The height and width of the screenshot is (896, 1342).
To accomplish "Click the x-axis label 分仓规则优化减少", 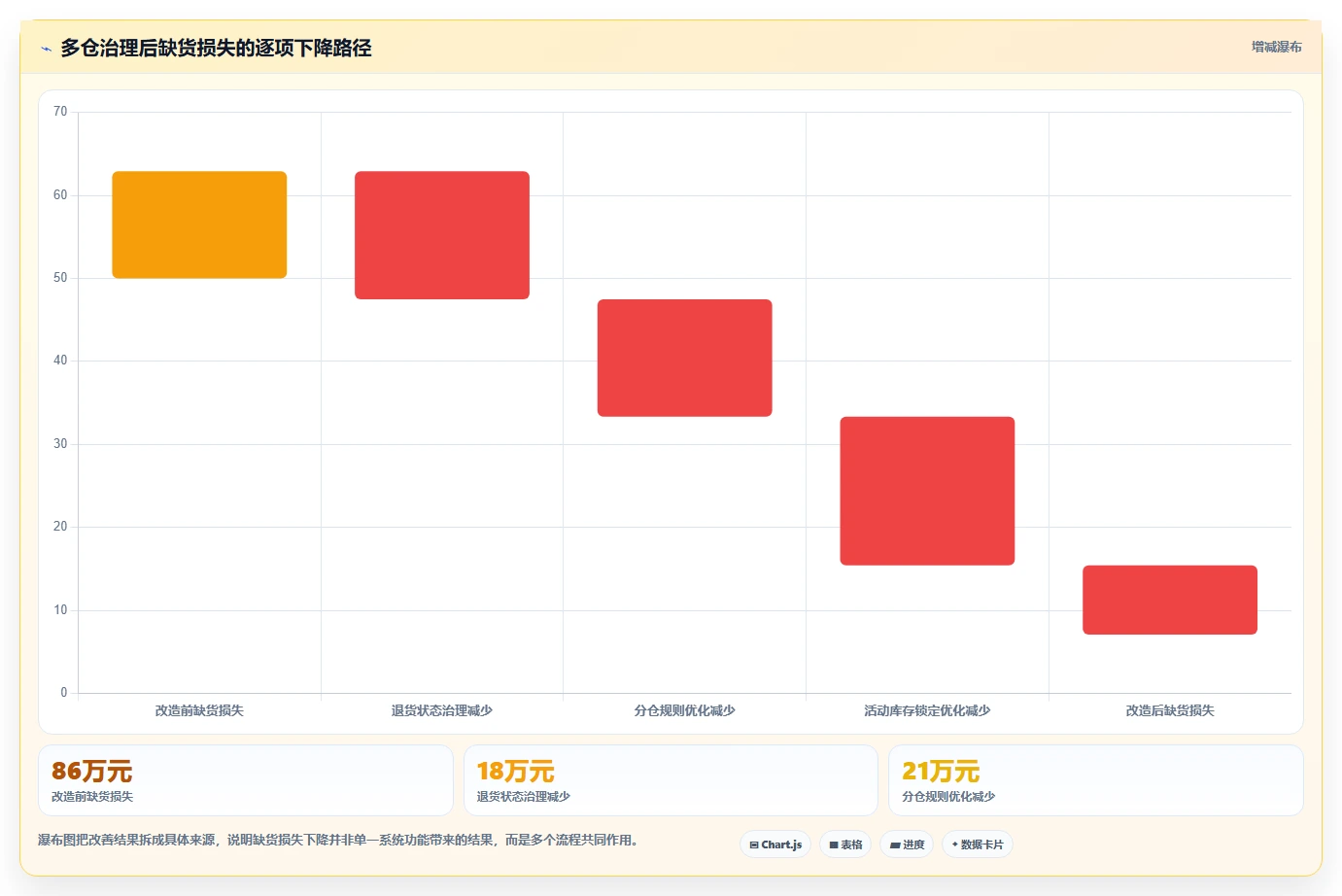I will point(685,710).
